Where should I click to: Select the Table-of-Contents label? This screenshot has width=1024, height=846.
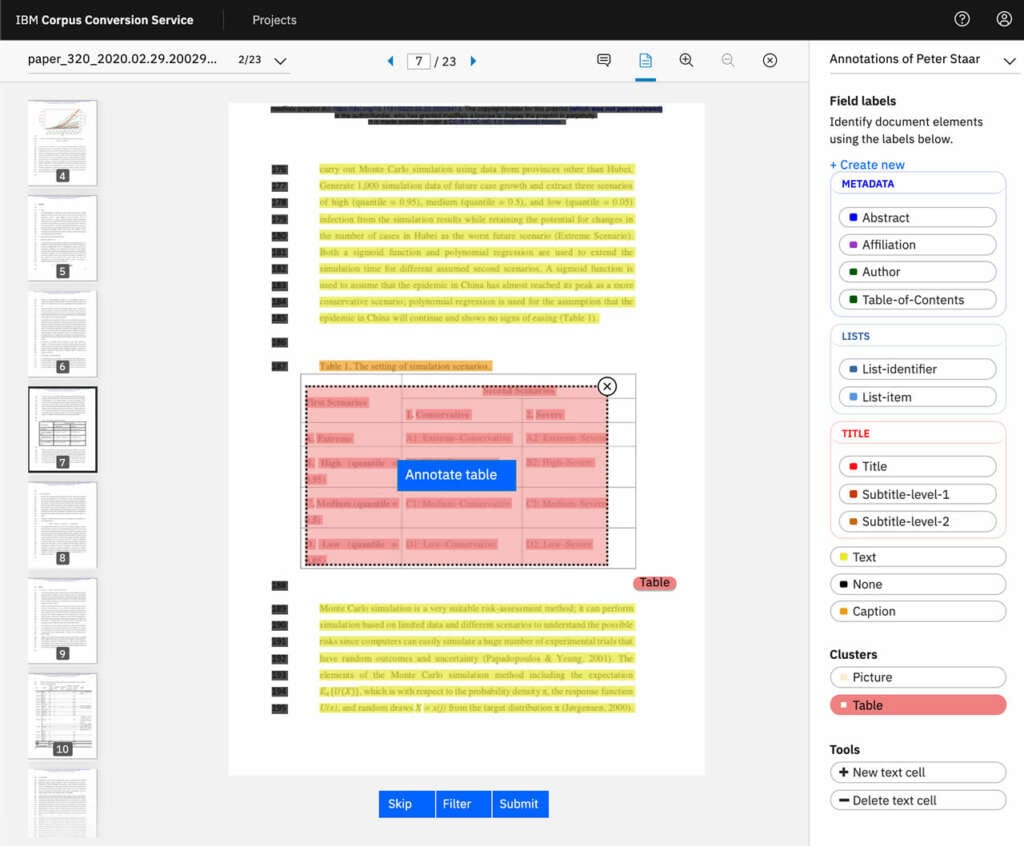pyautogui.click(x=917, y=300)
